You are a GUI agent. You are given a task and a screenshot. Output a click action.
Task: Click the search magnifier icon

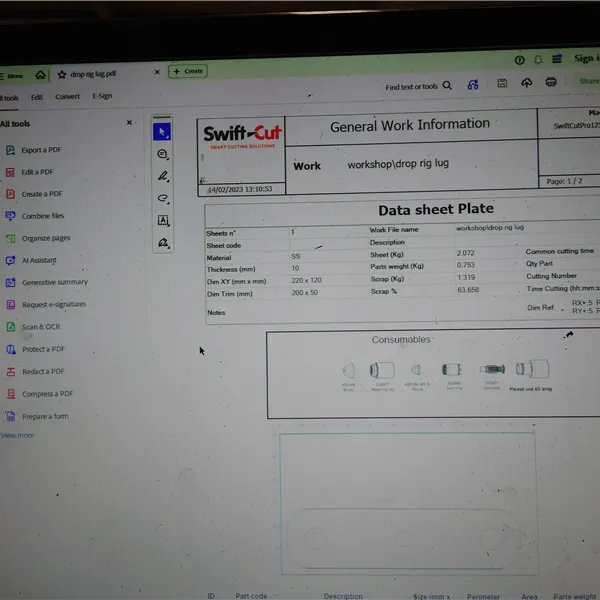[447, 85]
